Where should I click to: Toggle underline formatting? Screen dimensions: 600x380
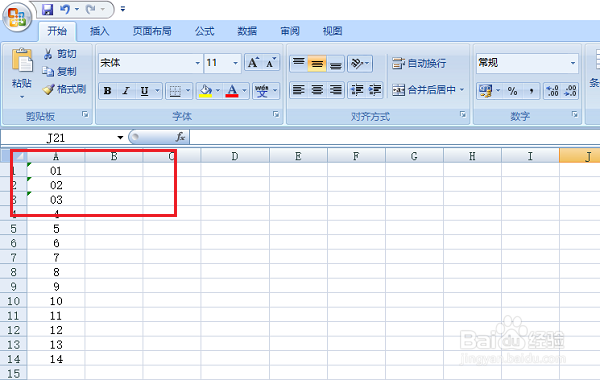(144, 91)
